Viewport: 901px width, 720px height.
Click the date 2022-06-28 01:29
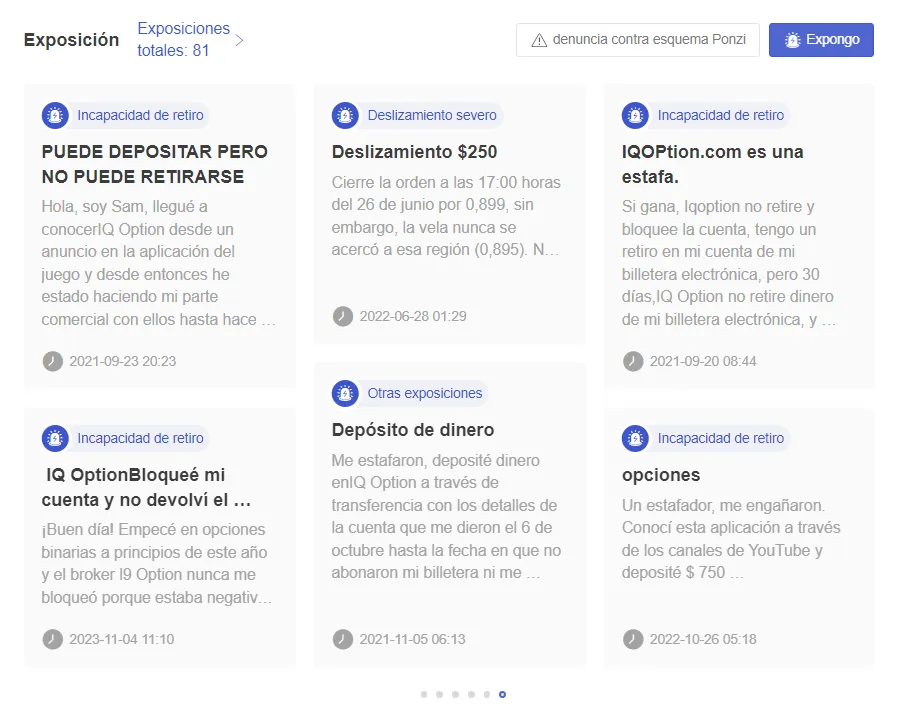click(413, 316)
